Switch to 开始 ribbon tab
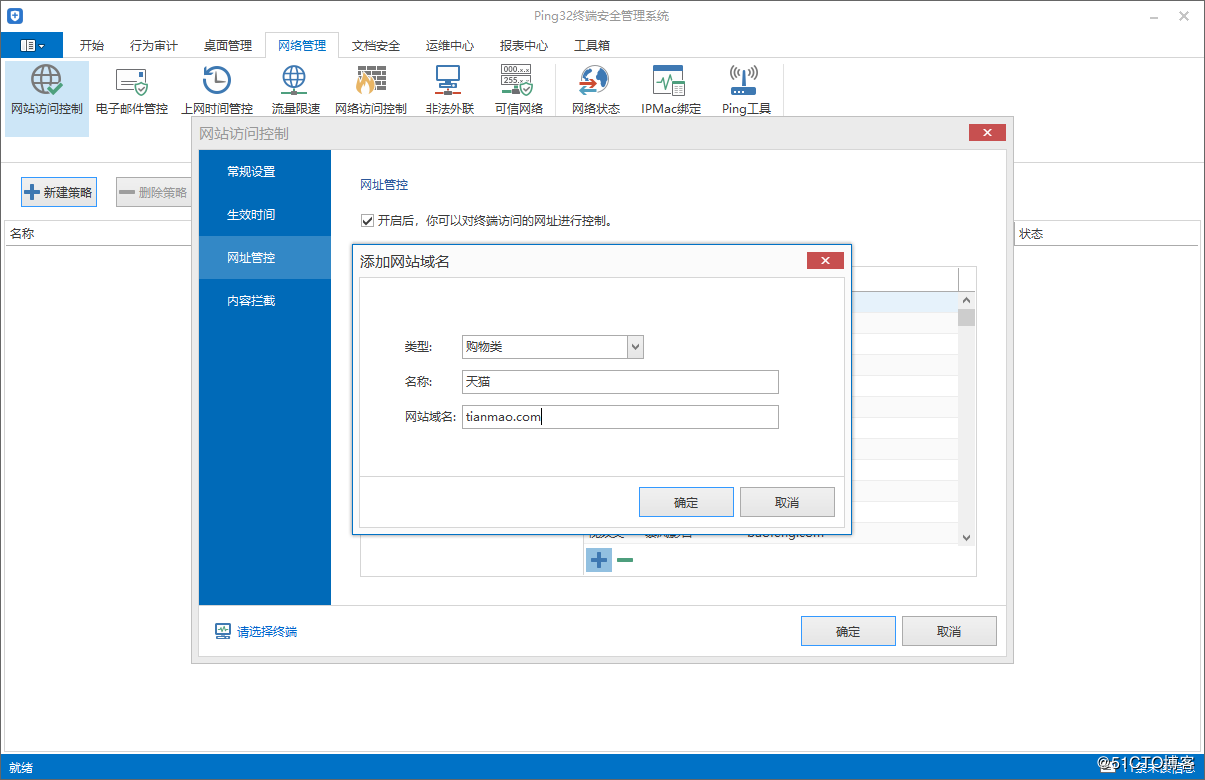This screenshot has width=1205, height=780. (92, 45)
